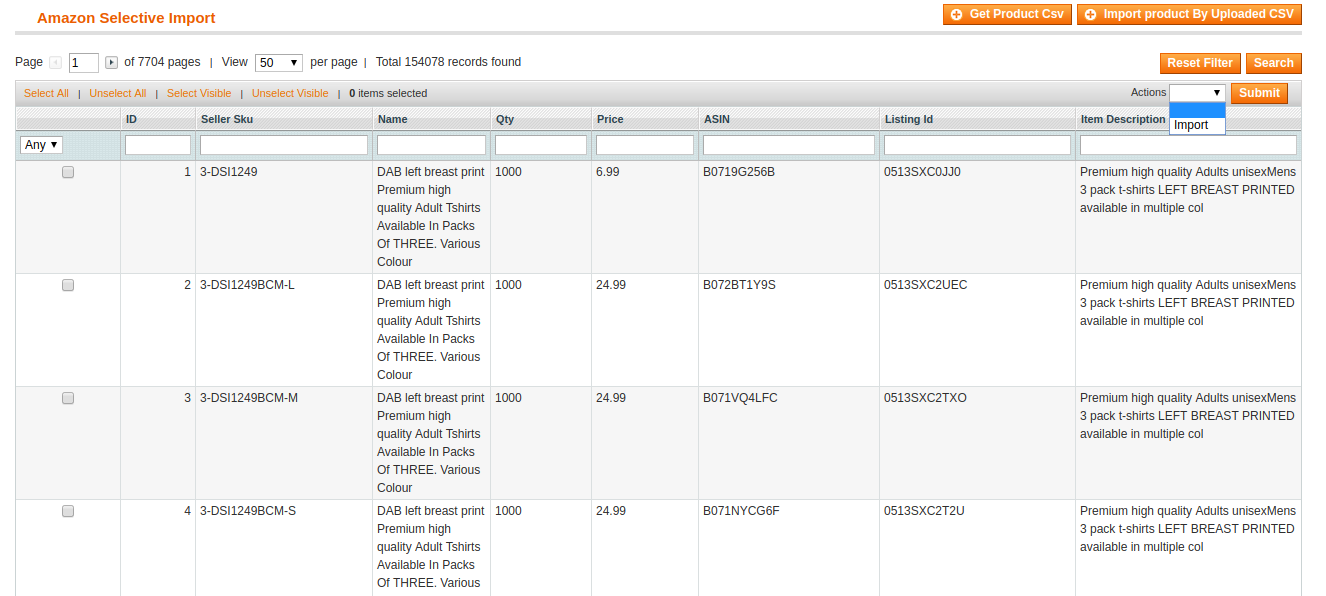The image size is (1326, 596).
Task: Go to next page arrow icon
Action: [x=111, y=63]
